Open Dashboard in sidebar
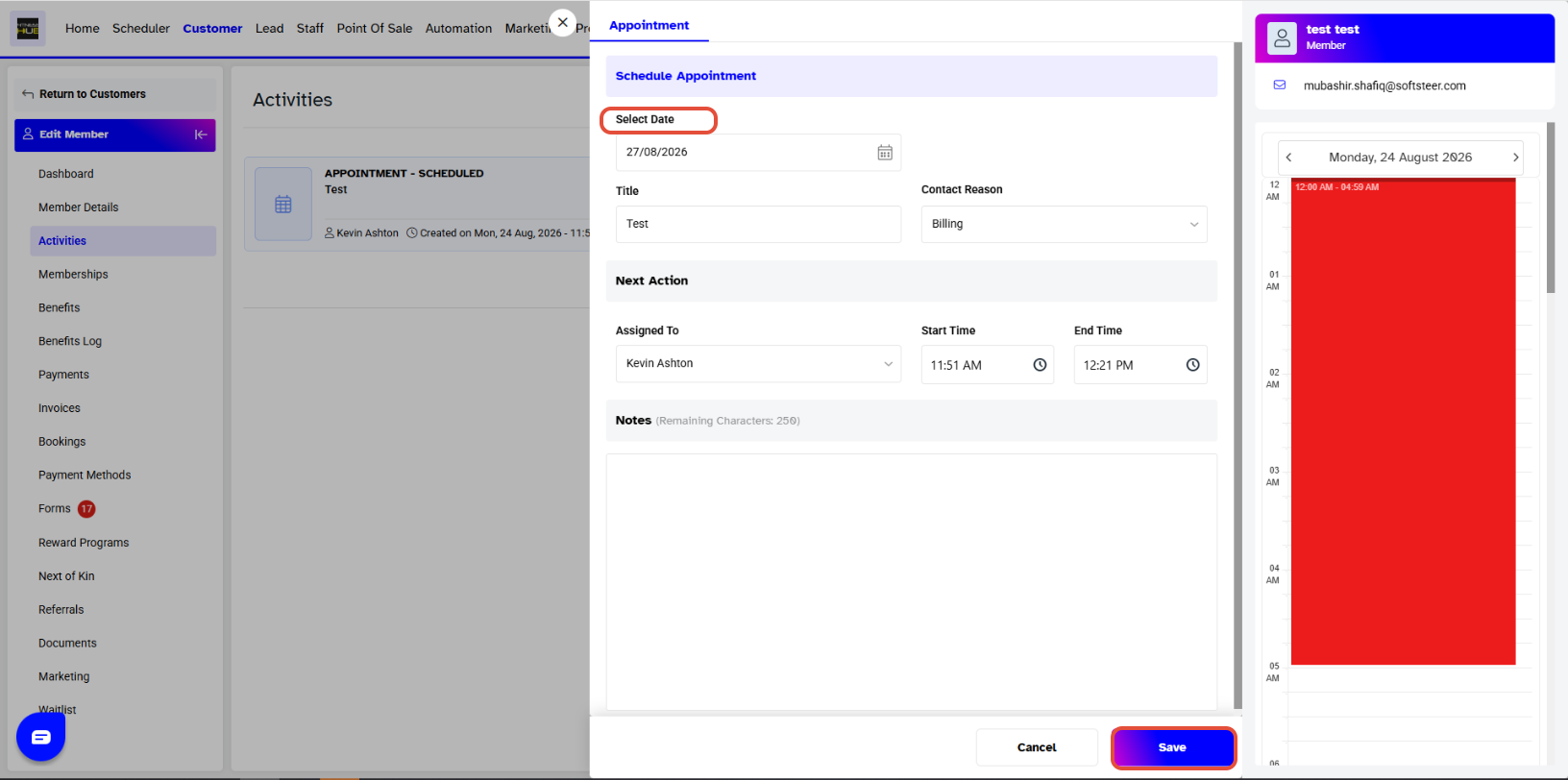This screenshot has width=1568, height=780. [x=66, y=174]
